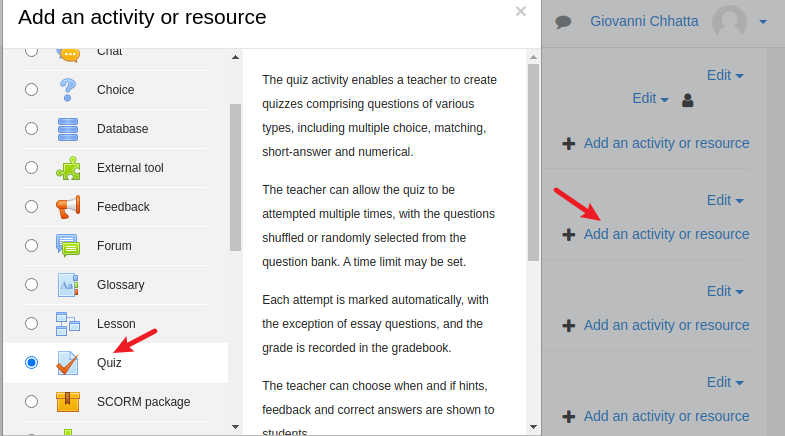The width and height of the screenshot is (785, 436).
Task: Open the Giovanni Chhatta user menu
Action: (x=678, y=21)
